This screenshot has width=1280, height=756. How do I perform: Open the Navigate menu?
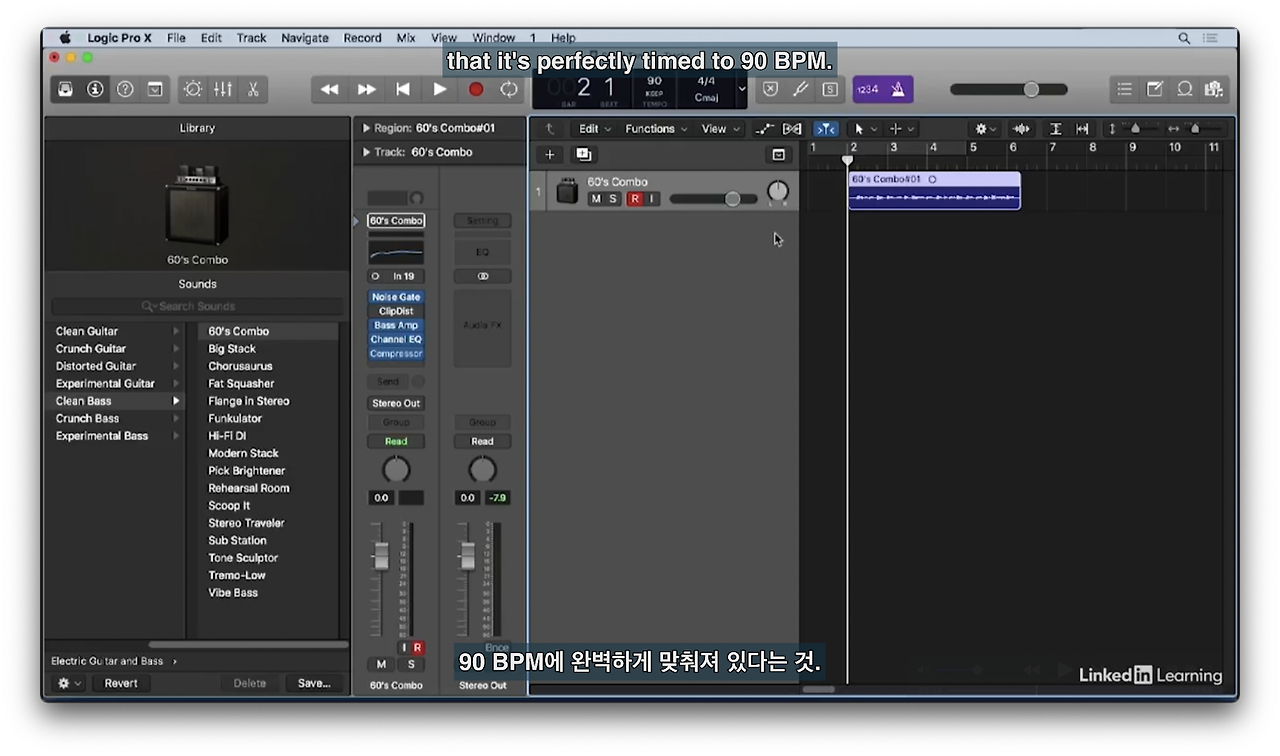(x=305, y=38)
